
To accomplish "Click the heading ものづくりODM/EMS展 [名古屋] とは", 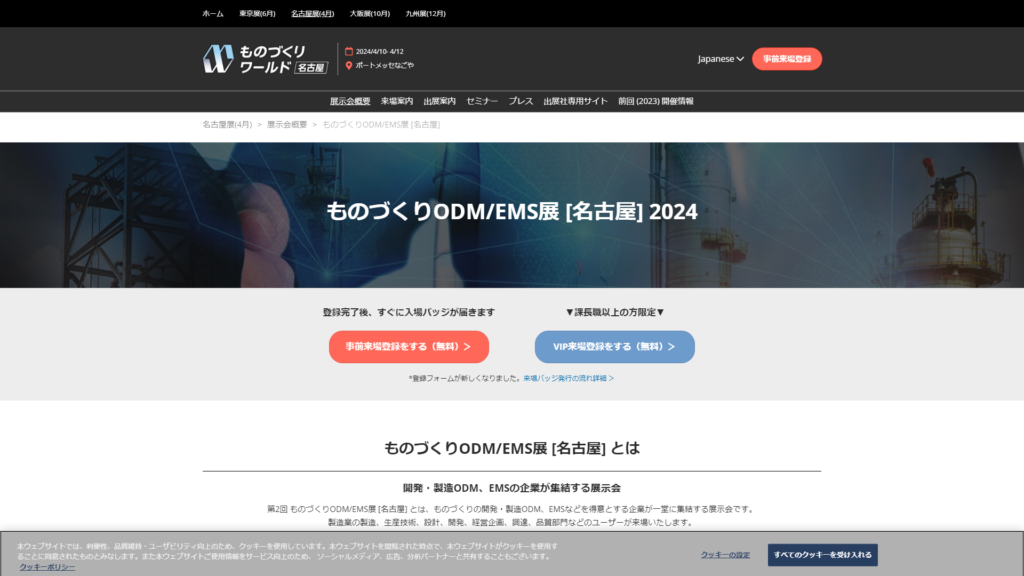I will 512,448.
